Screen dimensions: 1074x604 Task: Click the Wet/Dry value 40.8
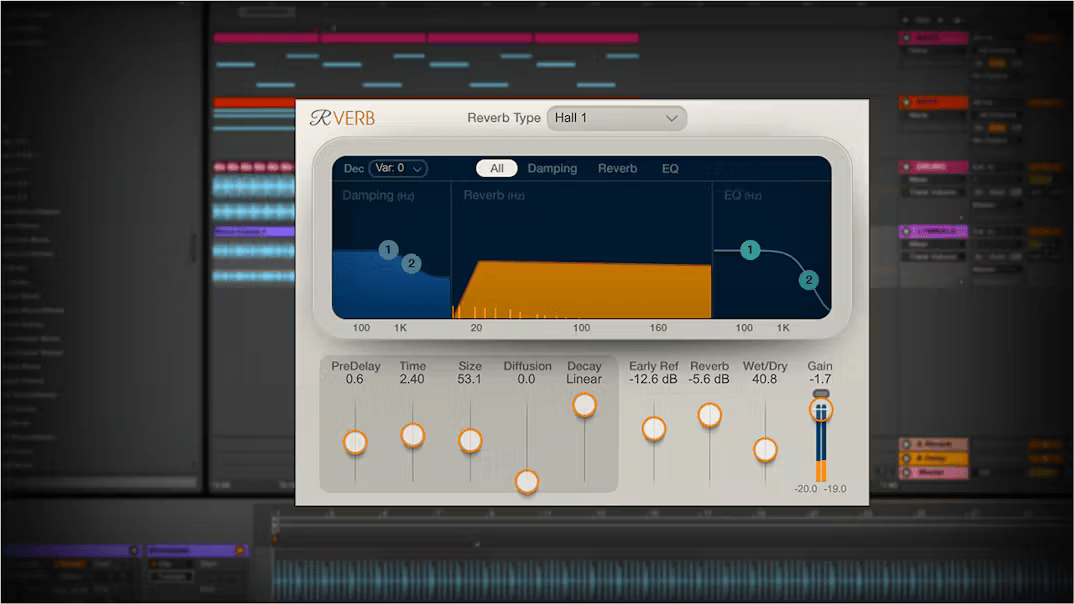pos(764,379)
